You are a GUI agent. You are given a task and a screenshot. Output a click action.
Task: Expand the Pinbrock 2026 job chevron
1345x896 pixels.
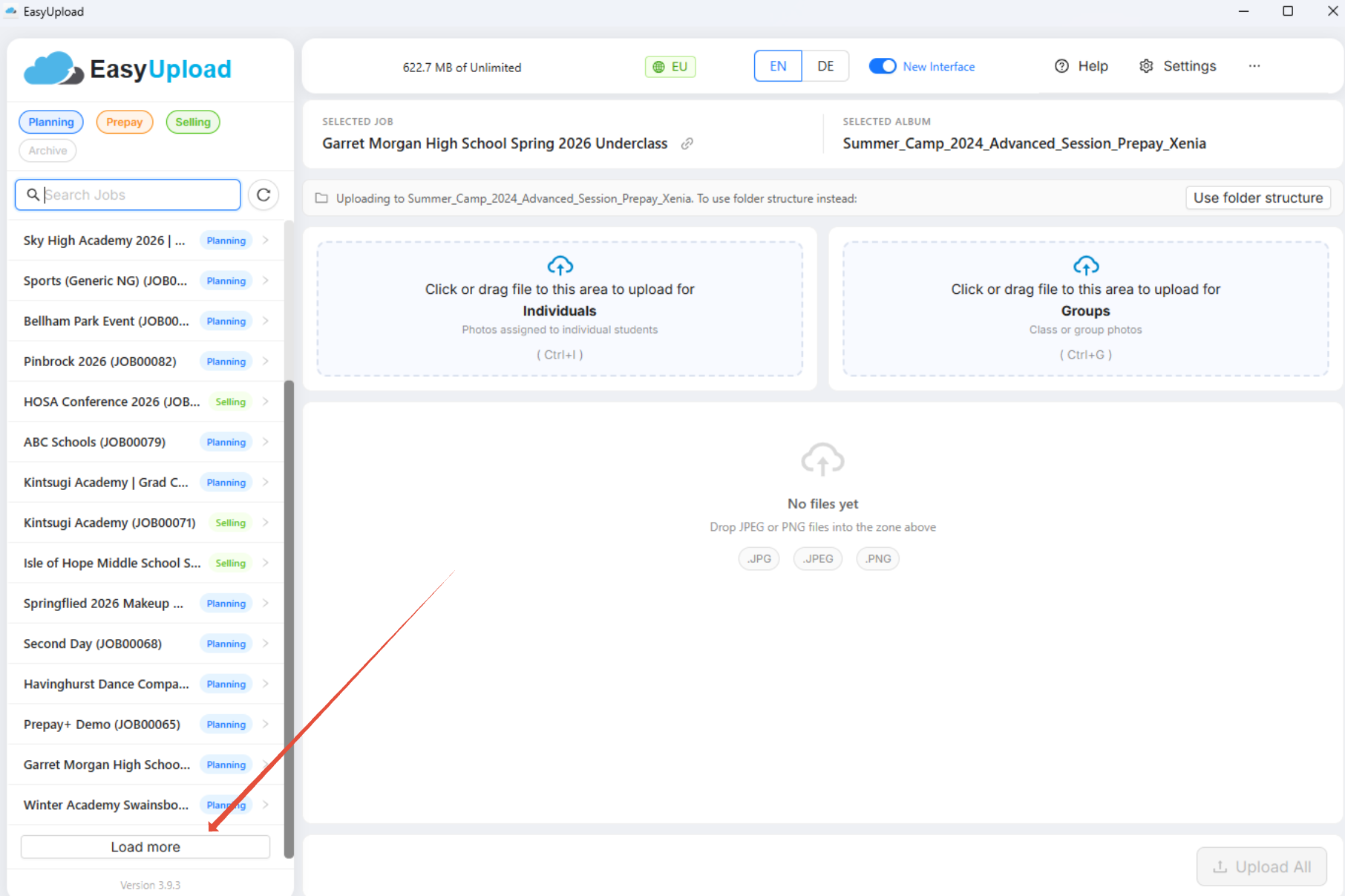coord(266,361)
